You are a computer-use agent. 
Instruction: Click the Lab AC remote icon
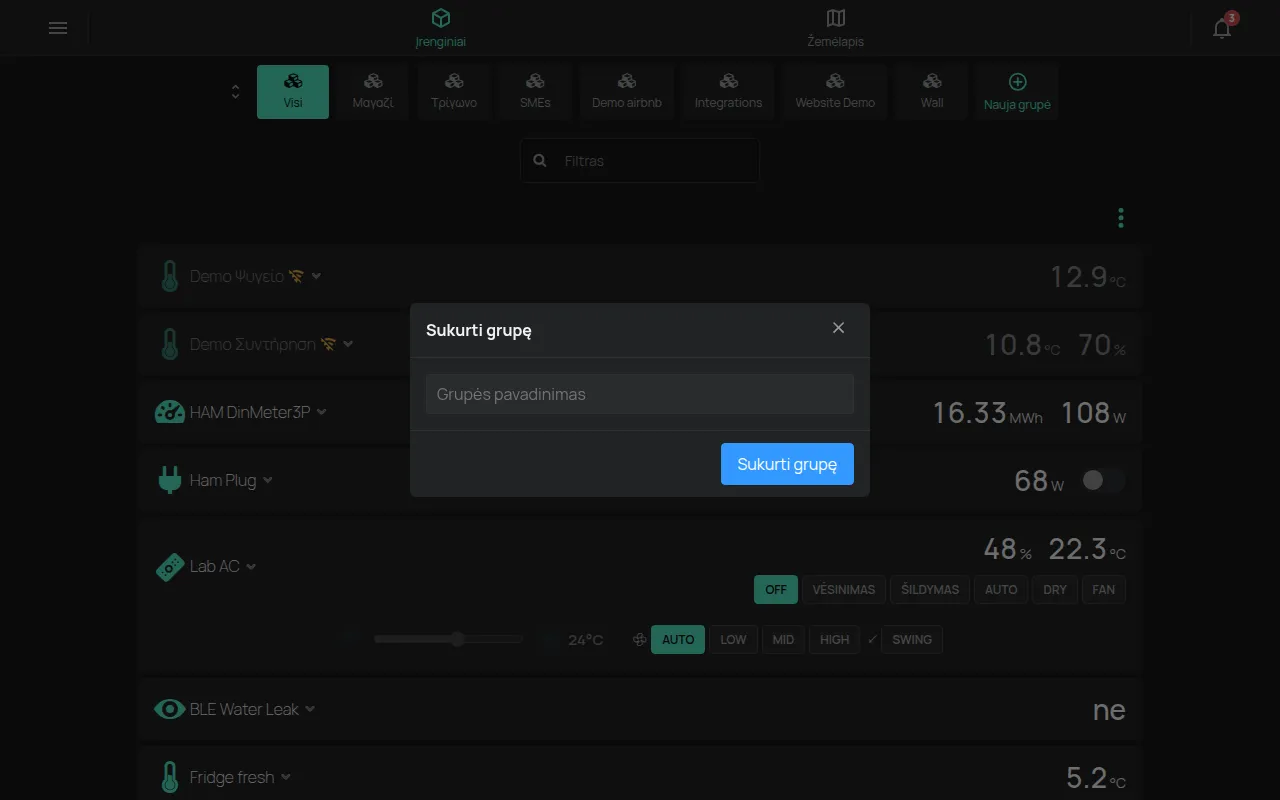[170, 566]
